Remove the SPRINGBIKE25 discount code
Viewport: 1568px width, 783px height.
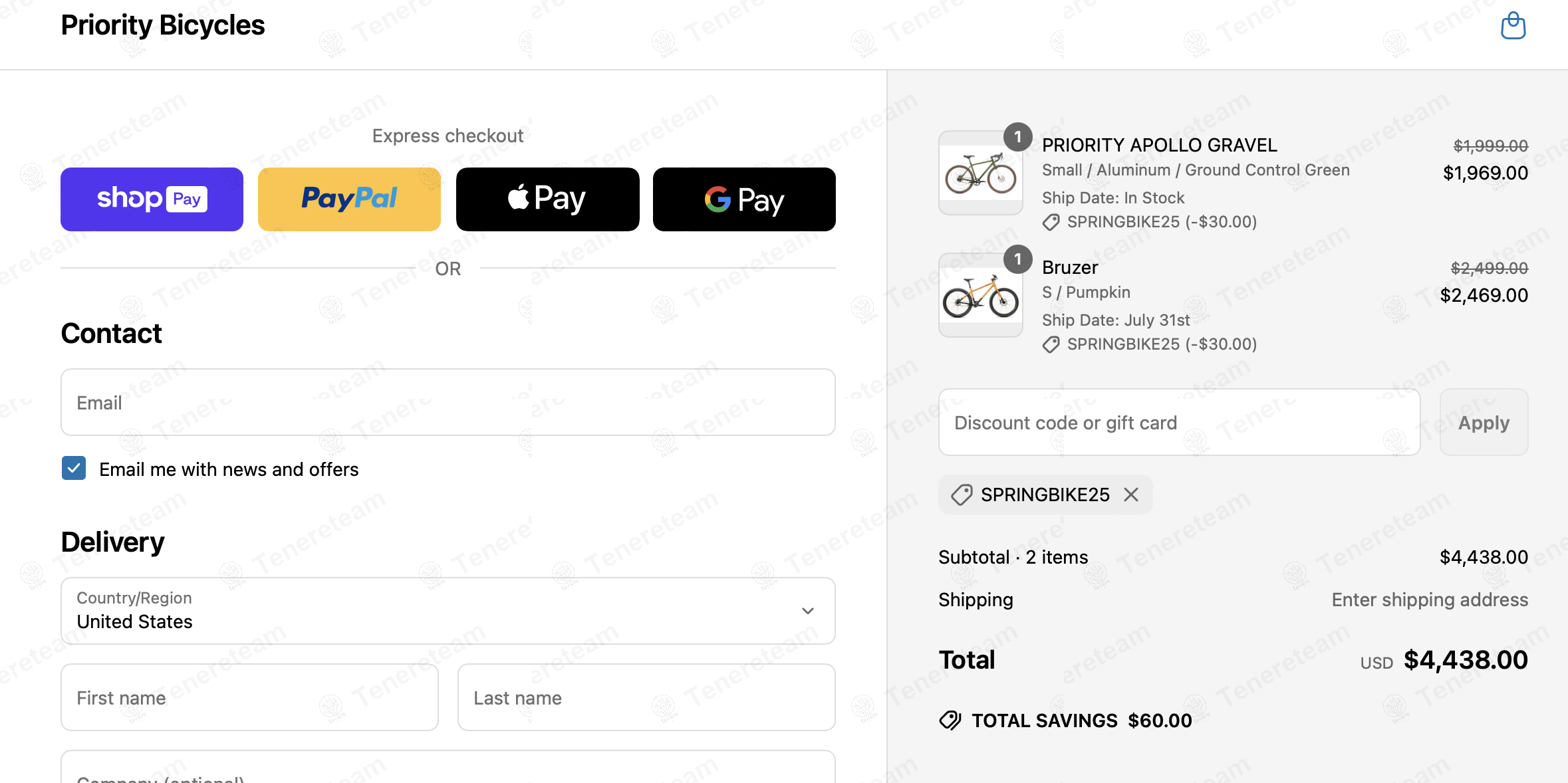[1131, 495]
